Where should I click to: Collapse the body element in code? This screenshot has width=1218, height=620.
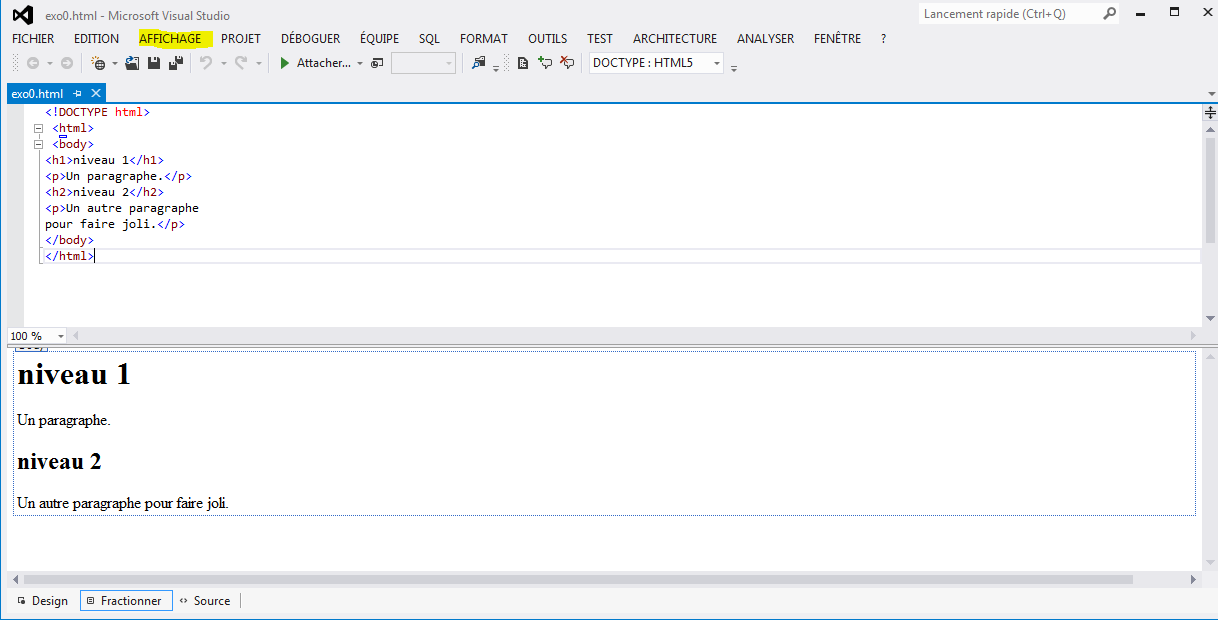[39, 144]
